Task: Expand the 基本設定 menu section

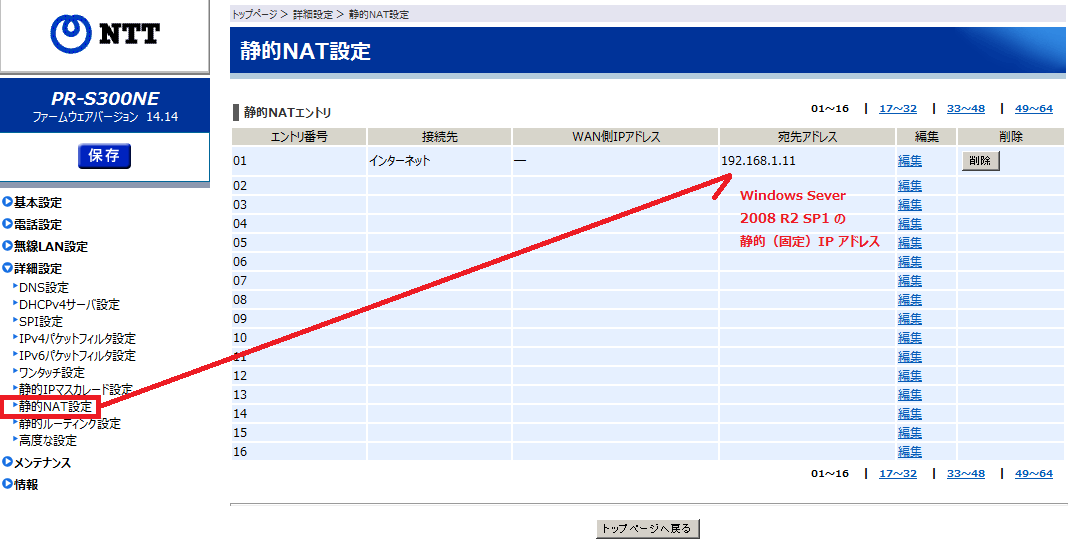Action: point(37,203)
